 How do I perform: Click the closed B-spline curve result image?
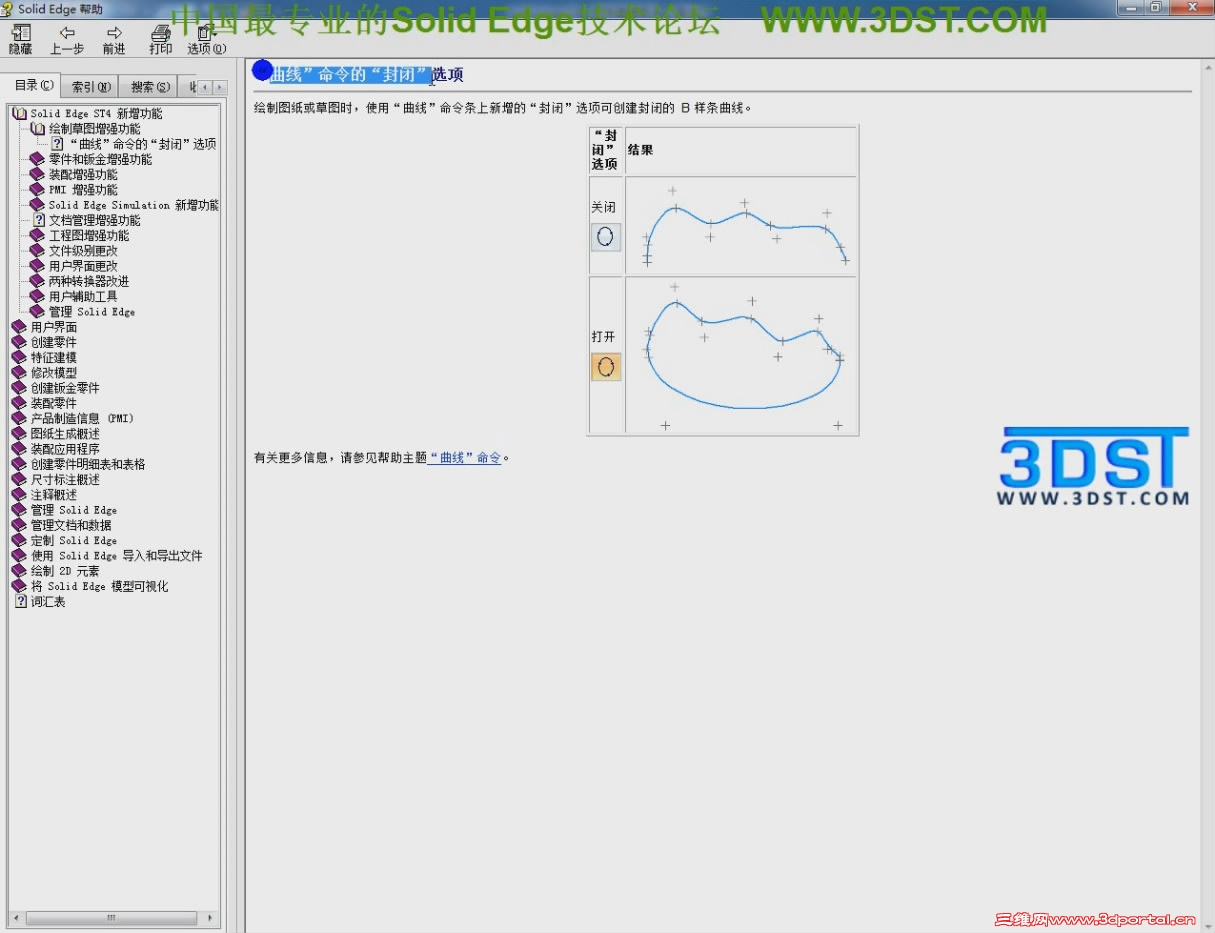coord(742,356)
